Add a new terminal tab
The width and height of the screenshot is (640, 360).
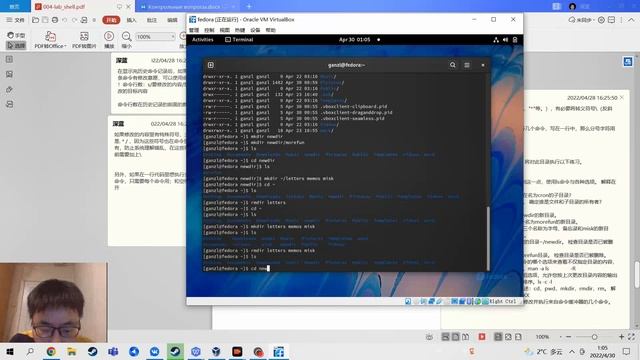click(x=211, y=65)
